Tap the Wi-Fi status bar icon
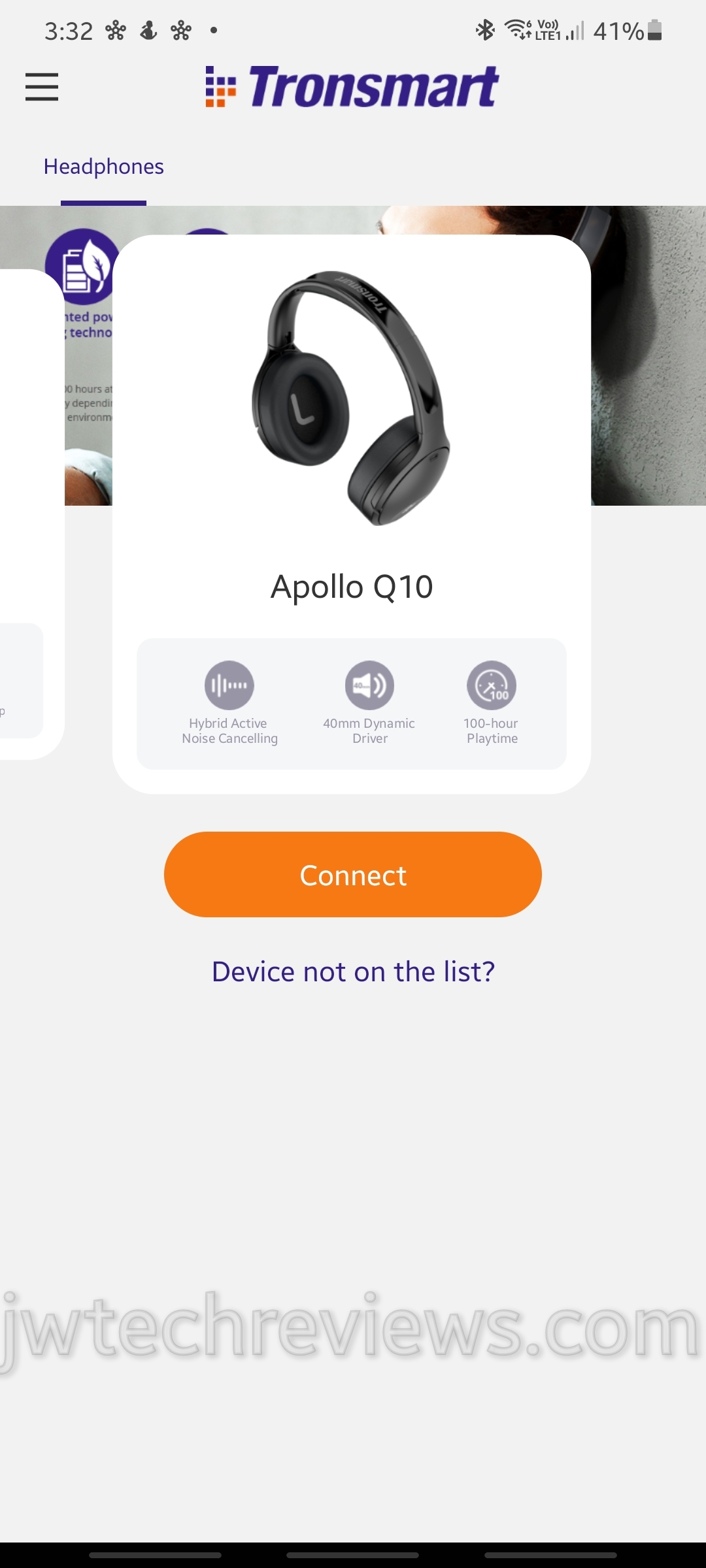The width and height of the screenshot is (706, 1568). coord(518,30)
